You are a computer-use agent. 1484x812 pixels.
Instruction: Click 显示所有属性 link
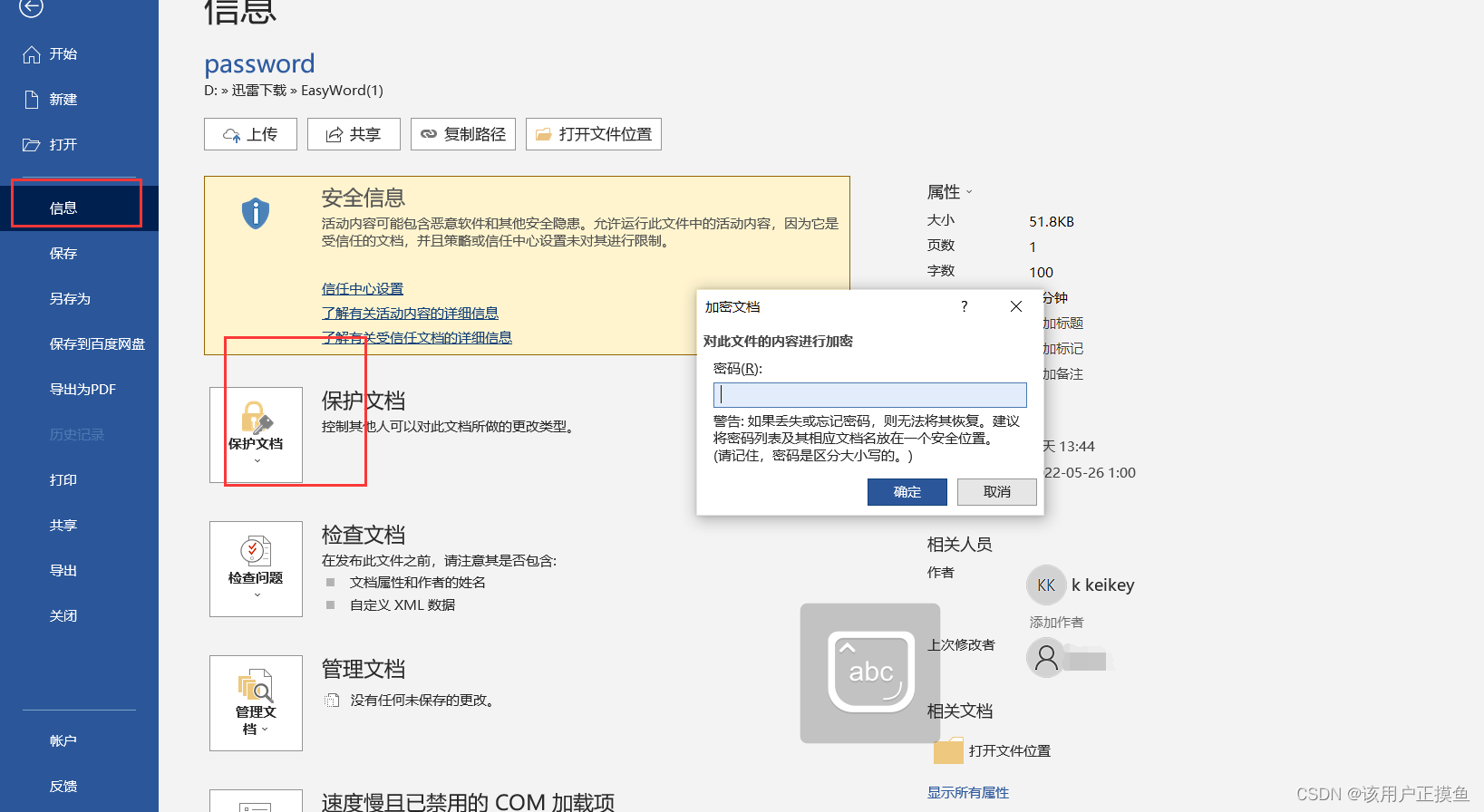click(x=968, y=793)
